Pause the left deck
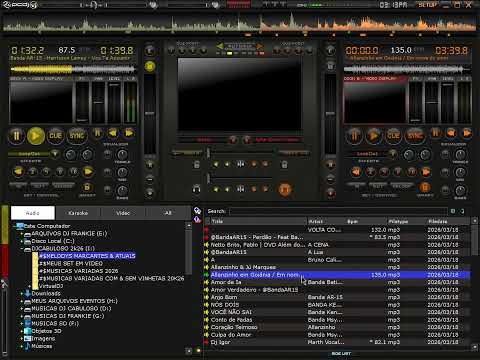The height and width of the screenshot is (360, 480). pos(16,136)
